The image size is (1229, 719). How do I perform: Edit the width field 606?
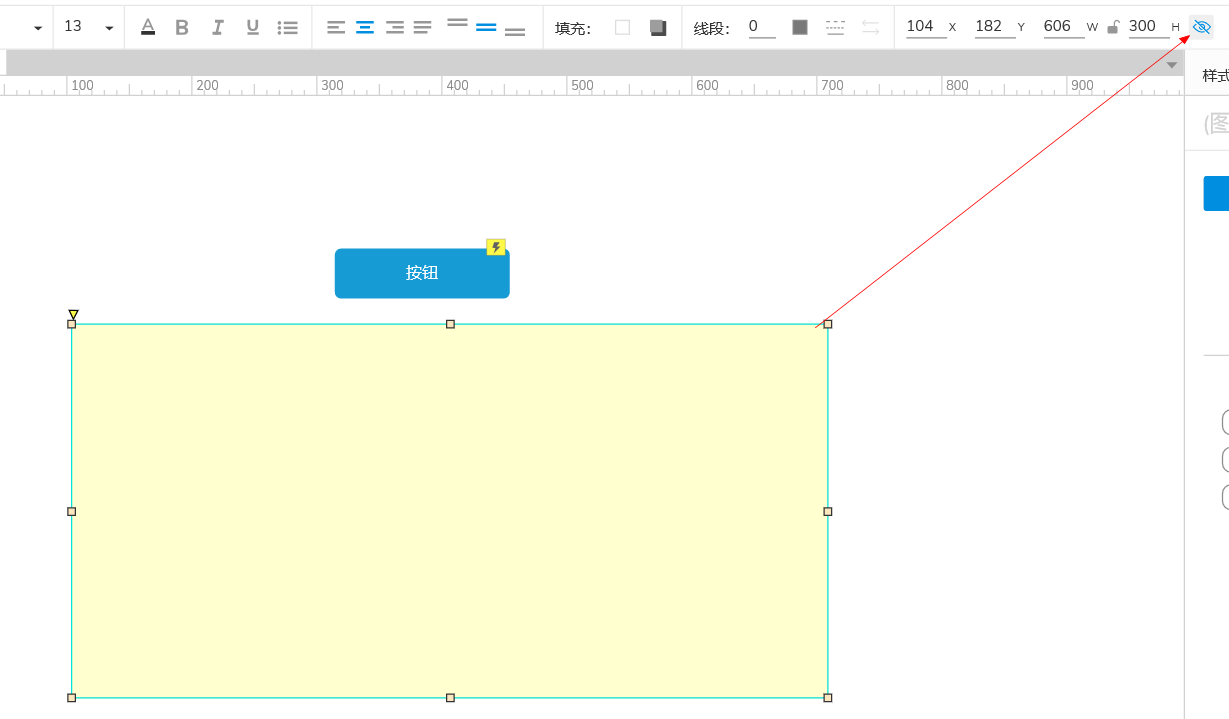1063,27
